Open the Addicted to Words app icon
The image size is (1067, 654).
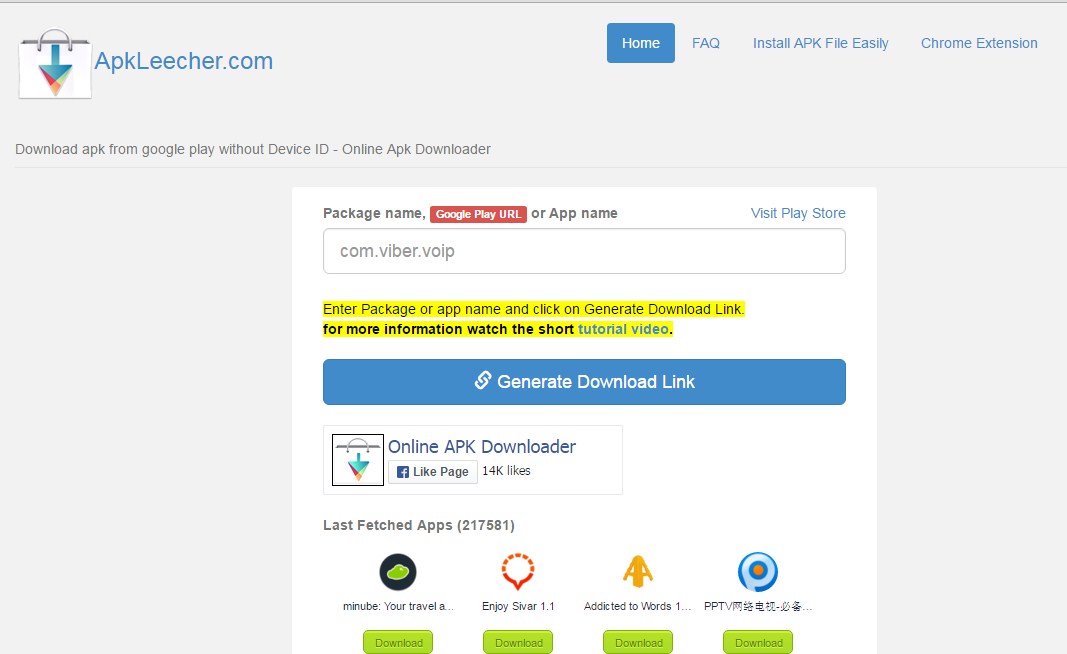click(638, 572)
